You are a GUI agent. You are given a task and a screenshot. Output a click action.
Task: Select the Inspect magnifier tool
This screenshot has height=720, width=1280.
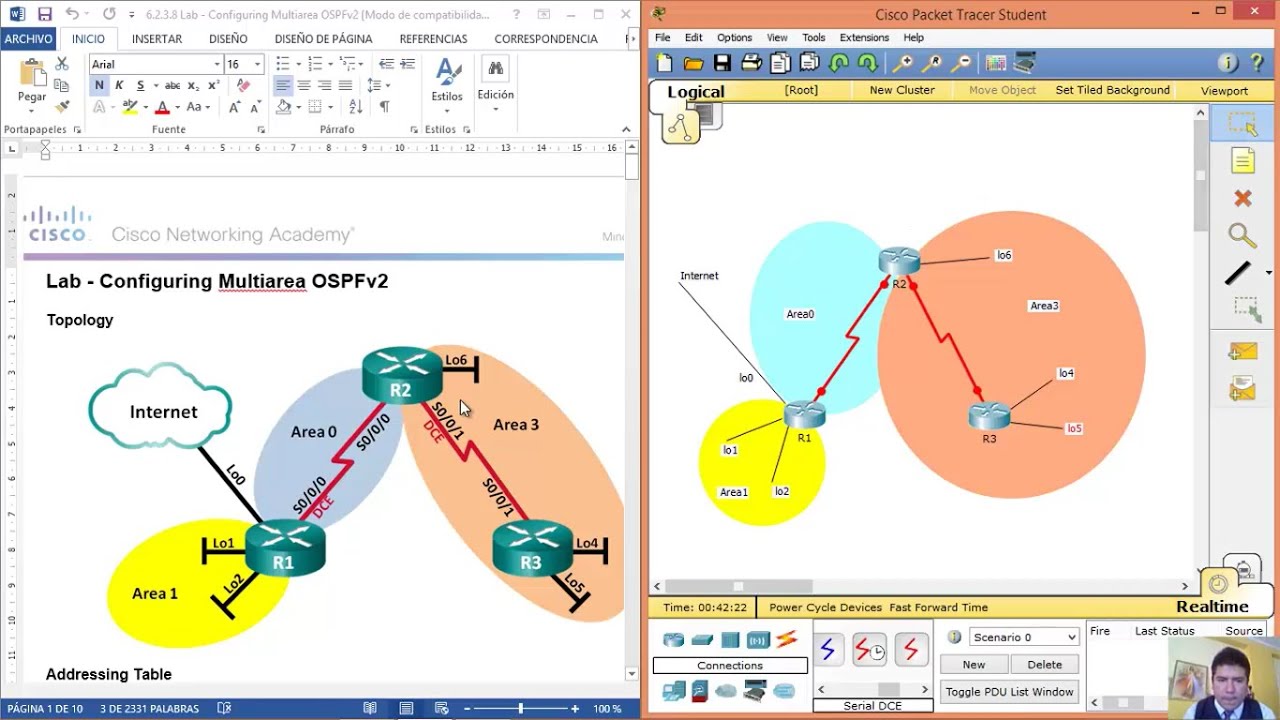tap(1242, 236)
